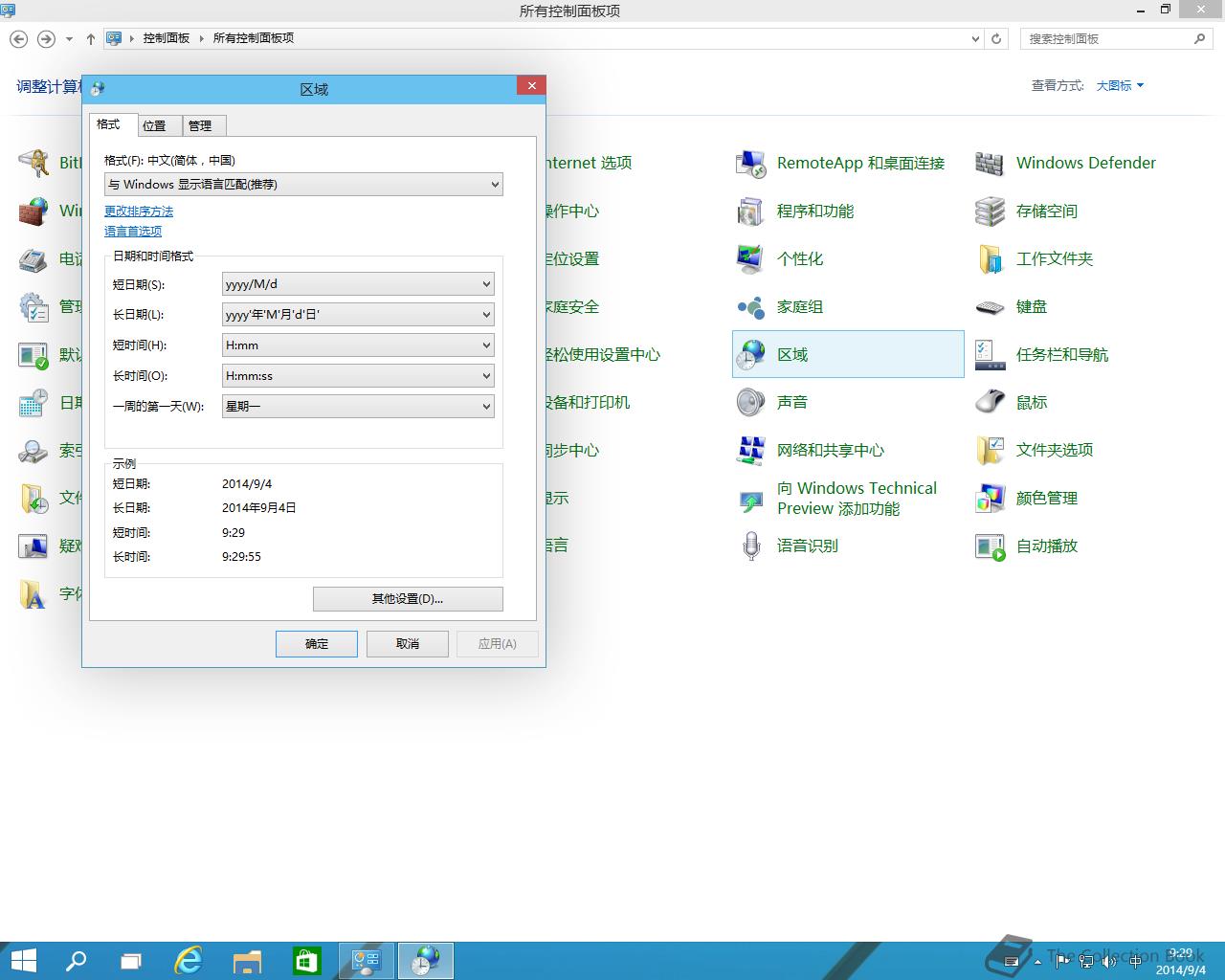Image resolution: width=1225 pixels, height=980 pixels.
Task: Click 取消 in region dialog
Action: pyautogui.click(x=408, y=644)
